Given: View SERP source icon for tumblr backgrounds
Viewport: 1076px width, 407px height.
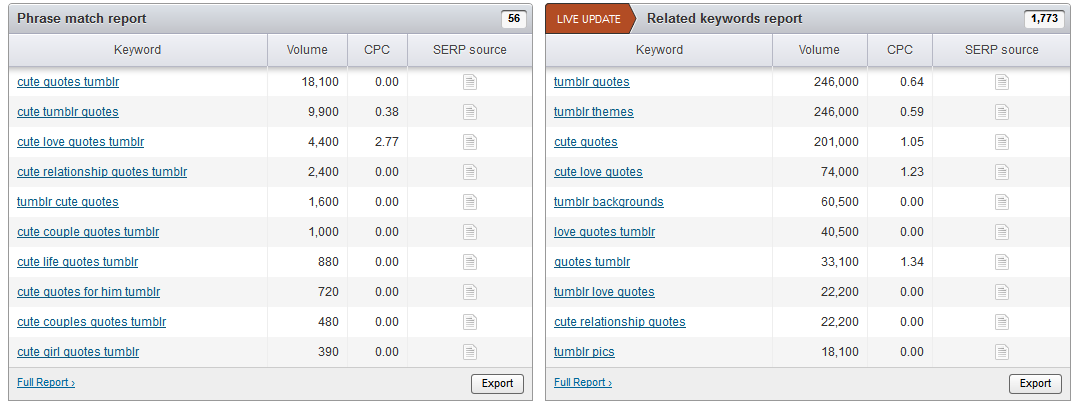Looking at the screenshot, I should [x=1002, y=202].
